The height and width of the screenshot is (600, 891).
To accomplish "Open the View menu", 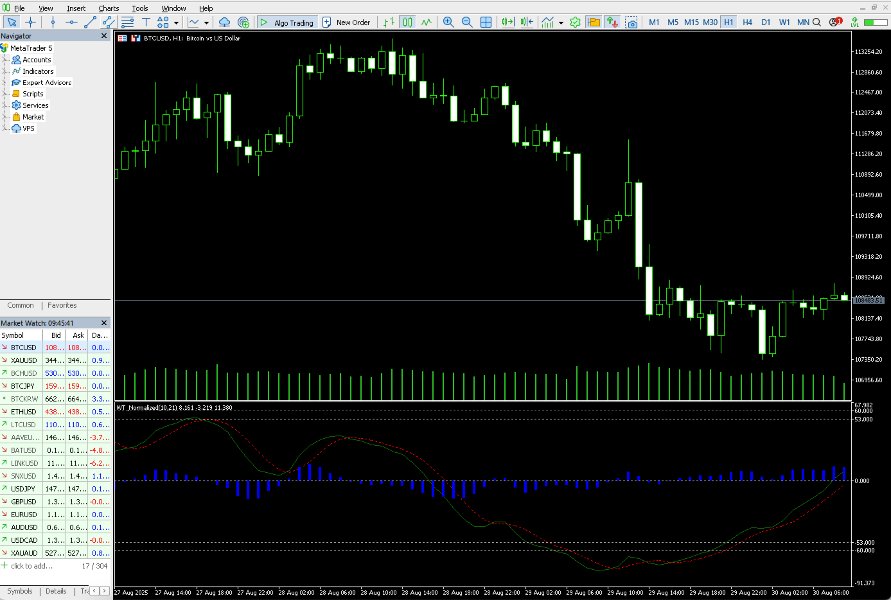I will point(45,8).
